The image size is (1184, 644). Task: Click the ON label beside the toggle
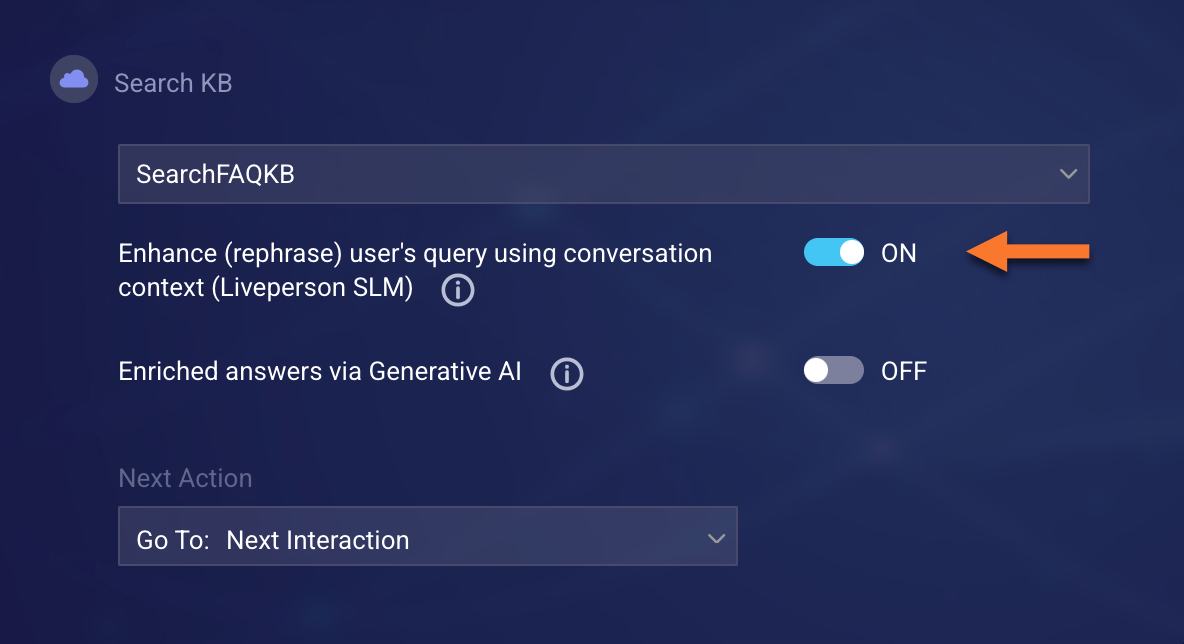[x=898, y=254]
